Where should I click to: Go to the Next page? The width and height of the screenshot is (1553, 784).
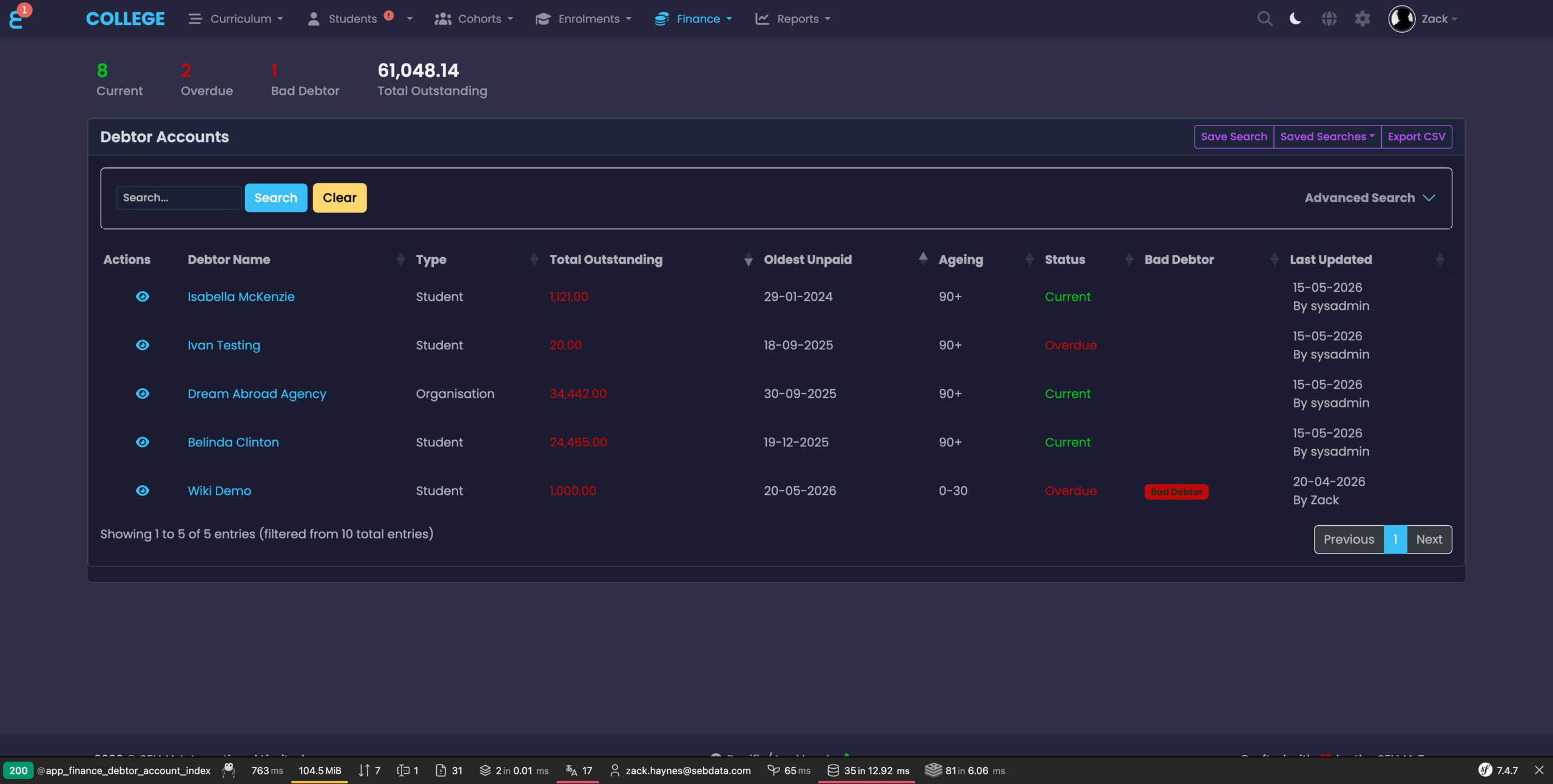[x=1429, y=539]
